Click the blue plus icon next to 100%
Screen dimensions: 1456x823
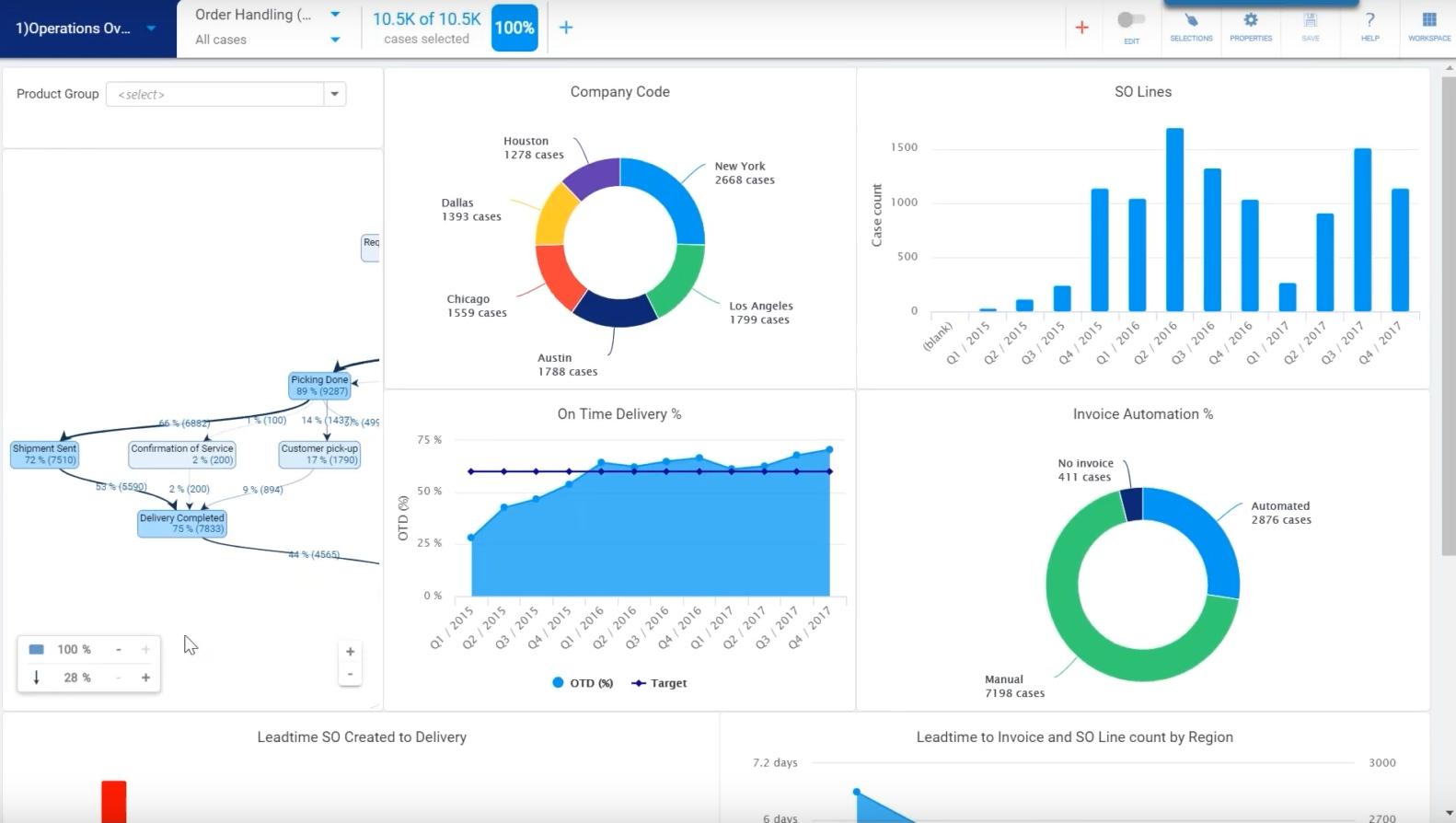pyautogui.click(x=566, y=28)
